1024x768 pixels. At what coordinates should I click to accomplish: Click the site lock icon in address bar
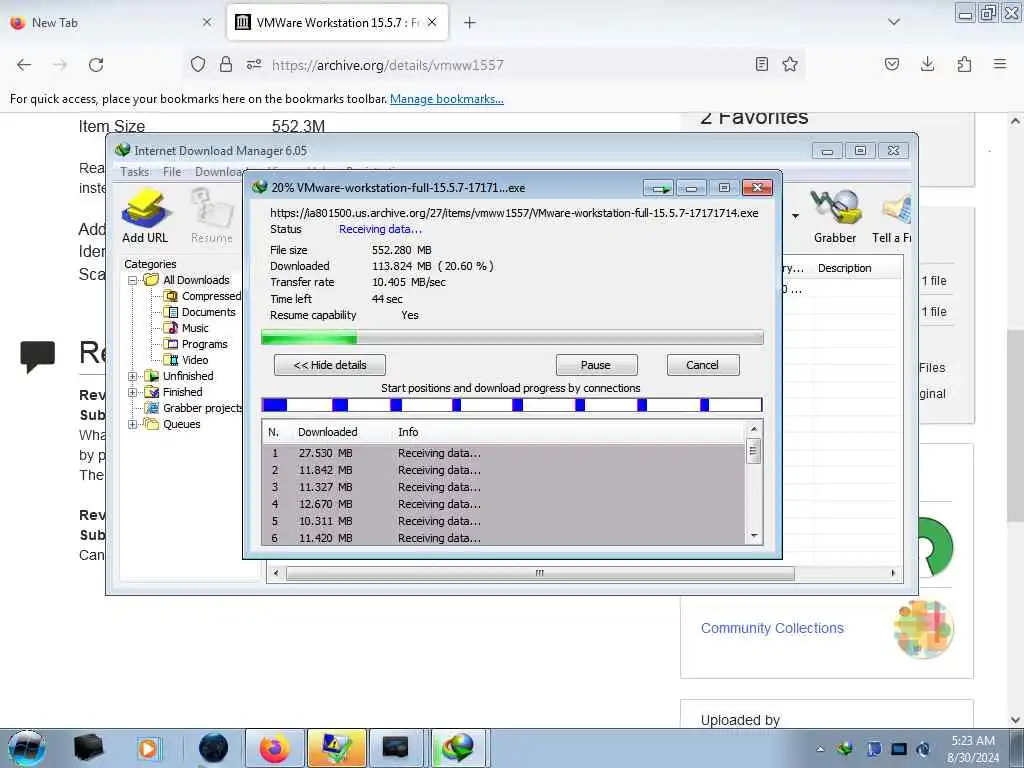(226, 65)
